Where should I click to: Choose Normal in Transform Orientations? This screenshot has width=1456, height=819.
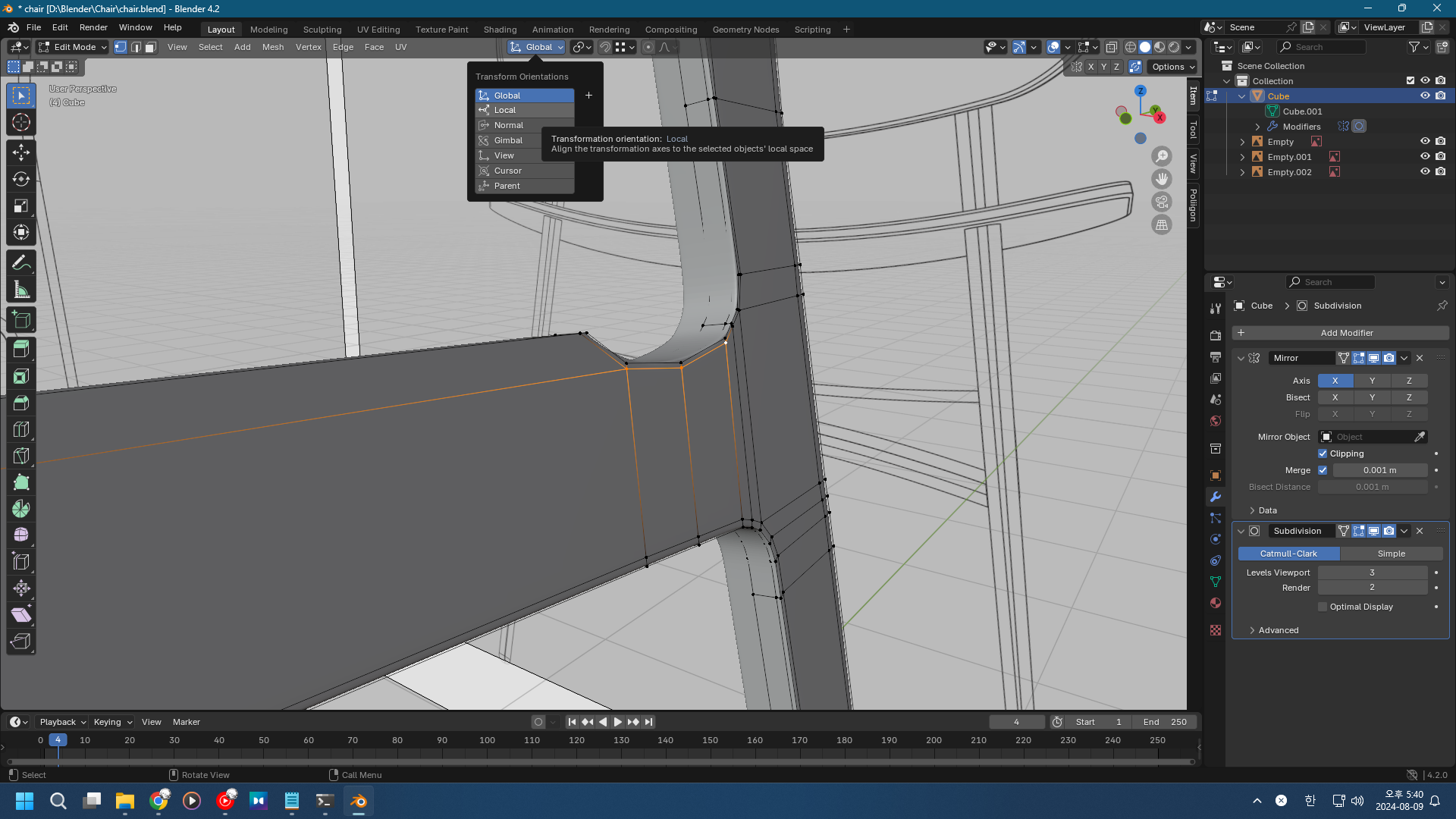(x=525, y=125)
